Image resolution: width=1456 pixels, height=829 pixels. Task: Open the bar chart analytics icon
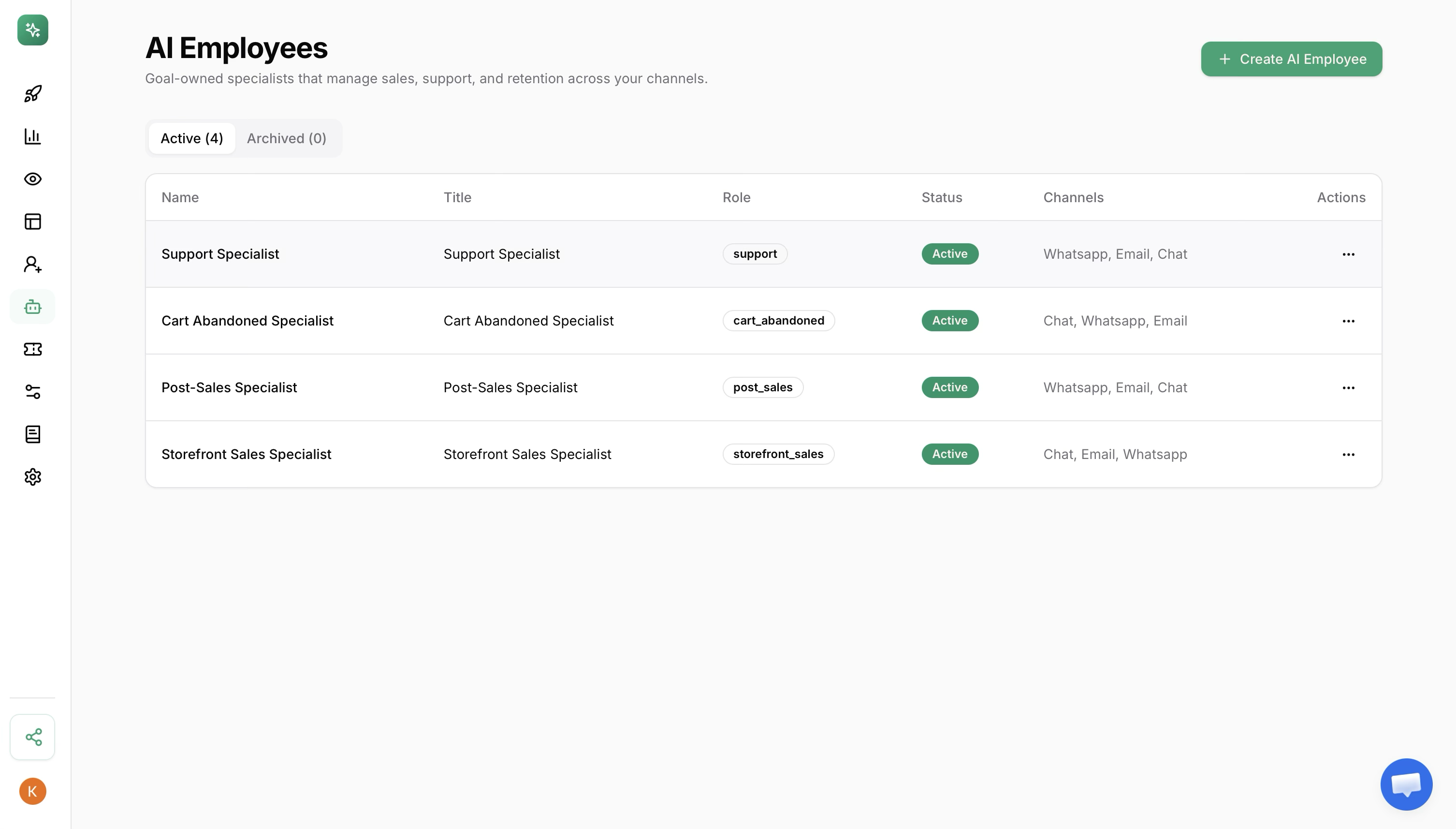(x=32, y=136)
